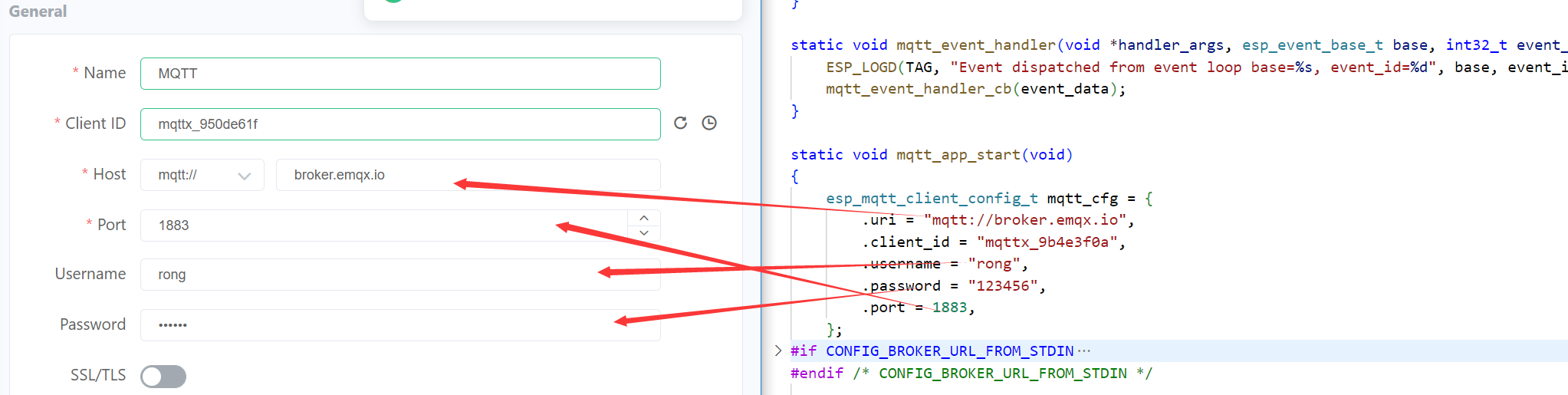Click the mqtt_app_start function declaration

click(932, 155)
